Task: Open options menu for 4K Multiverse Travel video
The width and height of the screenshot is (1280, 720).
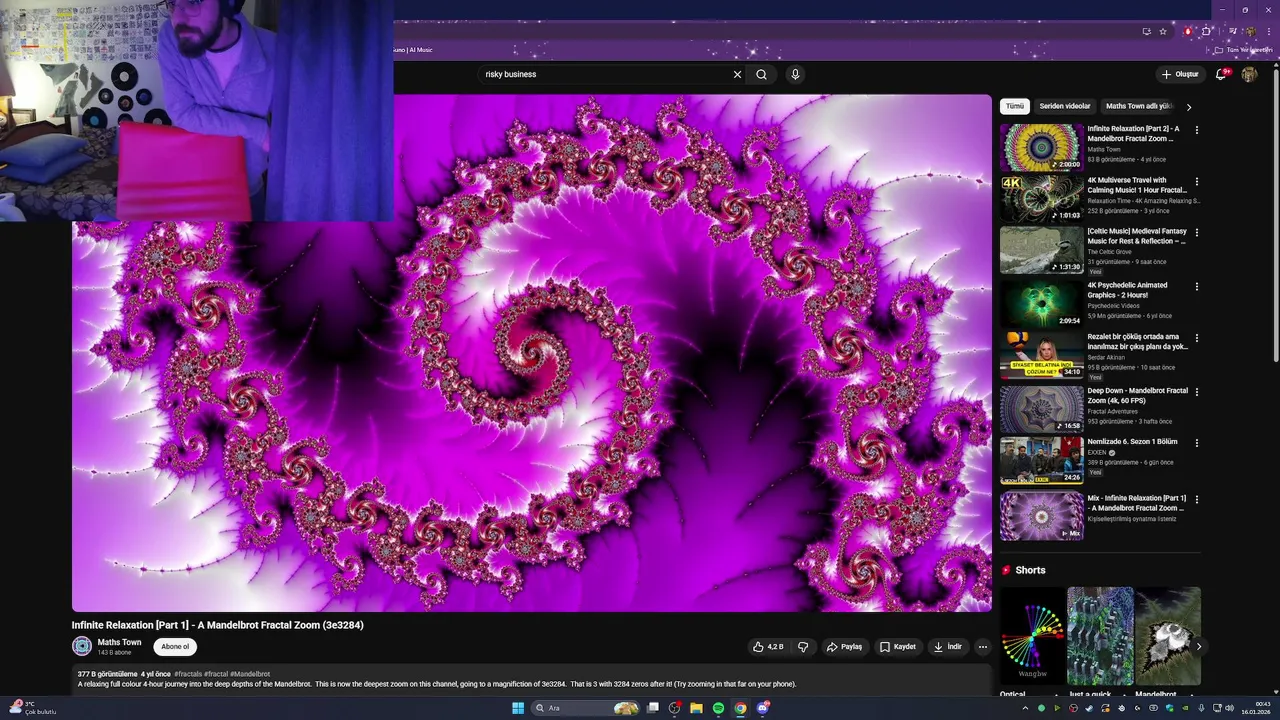Action: click(1197, 182)
